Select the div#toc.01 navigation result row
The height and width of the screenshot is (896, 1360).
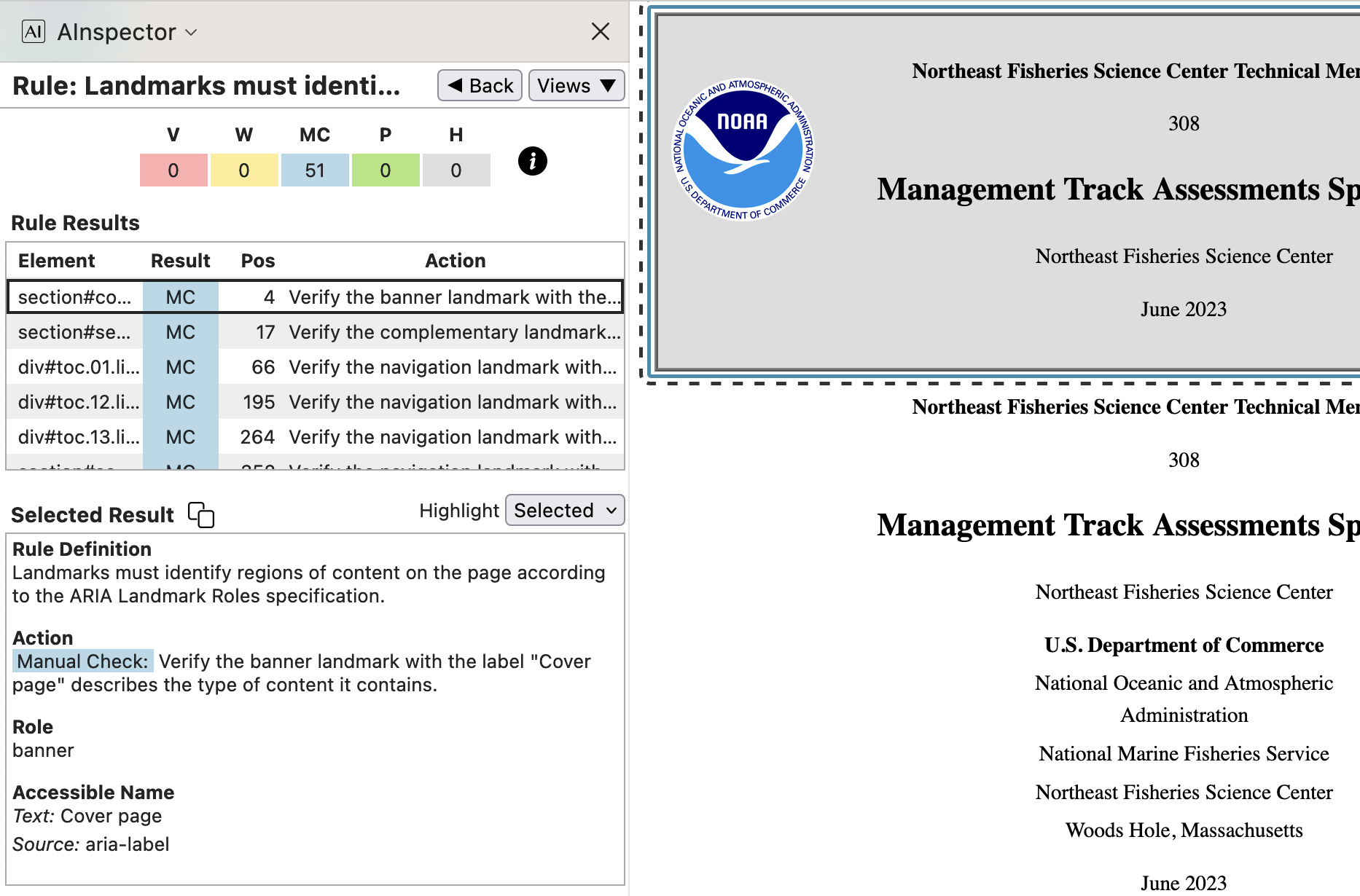click(315, 367)
